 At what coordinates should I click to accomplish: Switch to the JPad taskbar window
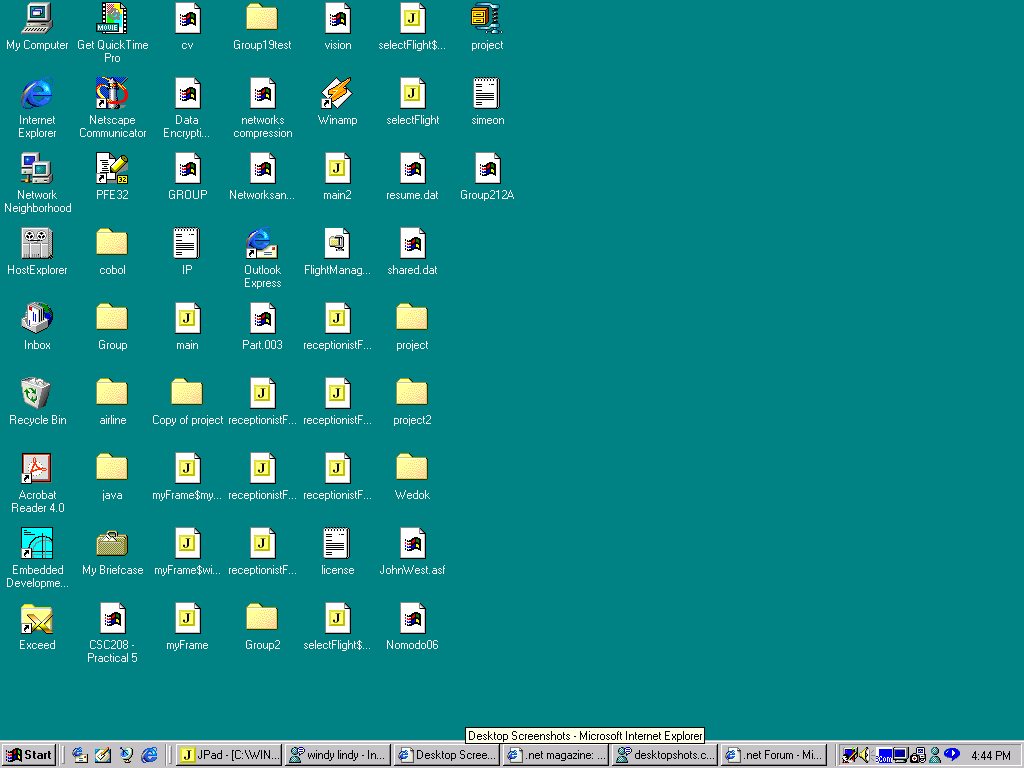pyautogui.click(x=227, y=755)
